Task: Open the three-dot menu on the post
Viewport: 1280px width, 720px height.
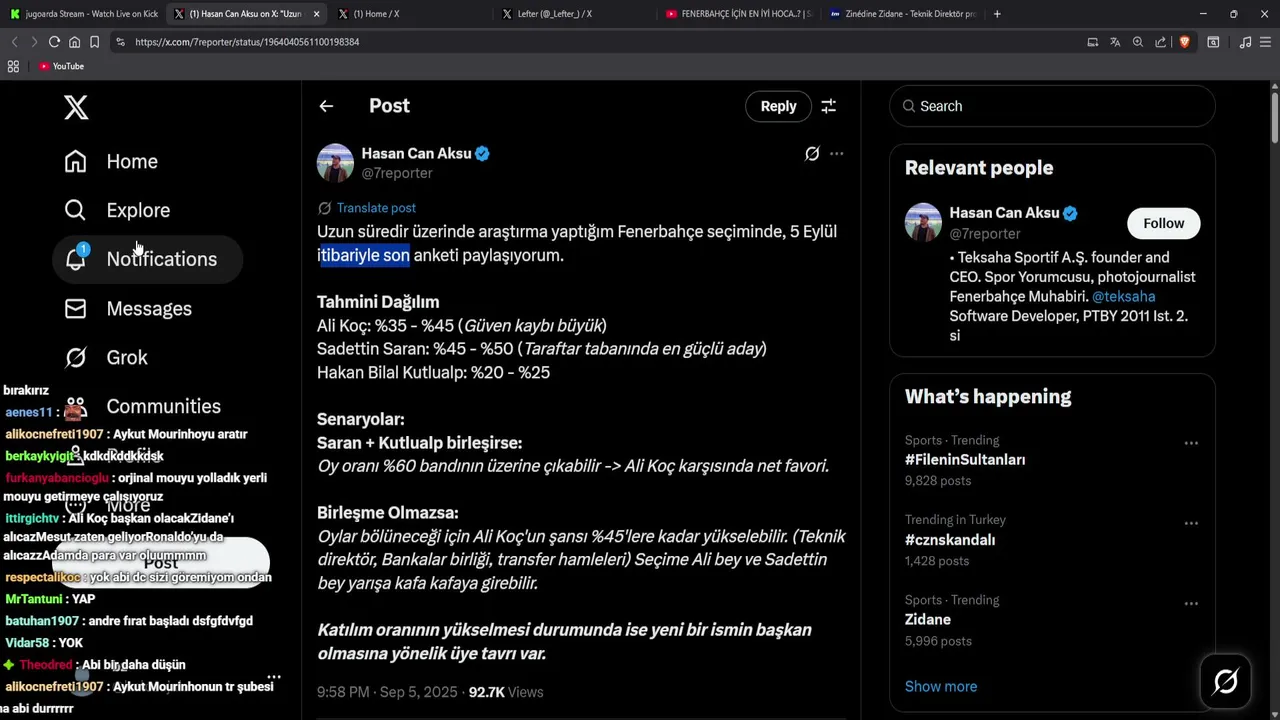Action: 837,154
